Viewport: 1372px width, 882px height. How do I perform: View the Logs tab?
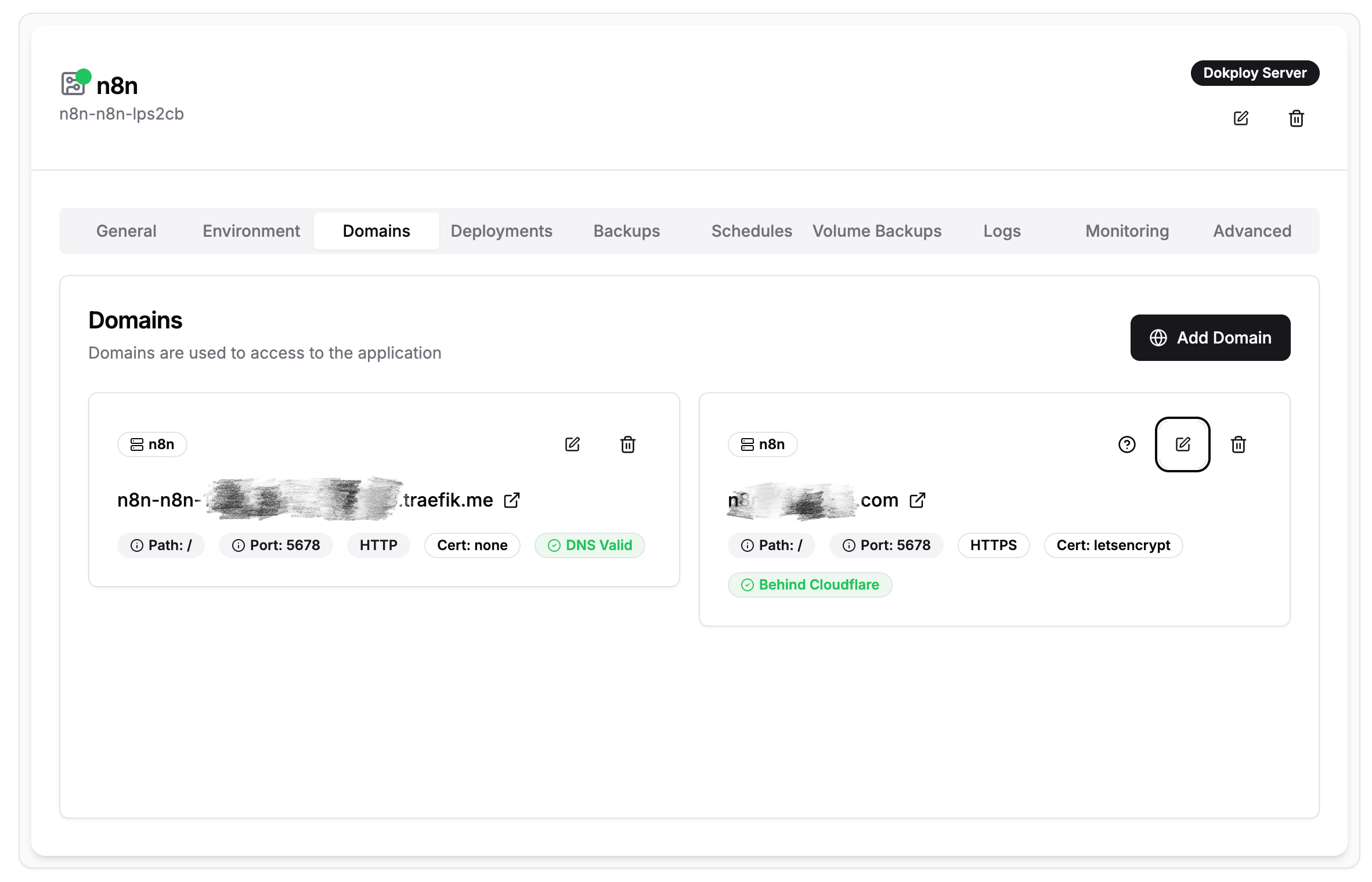pyautogui.click(x=1002, y=231)
